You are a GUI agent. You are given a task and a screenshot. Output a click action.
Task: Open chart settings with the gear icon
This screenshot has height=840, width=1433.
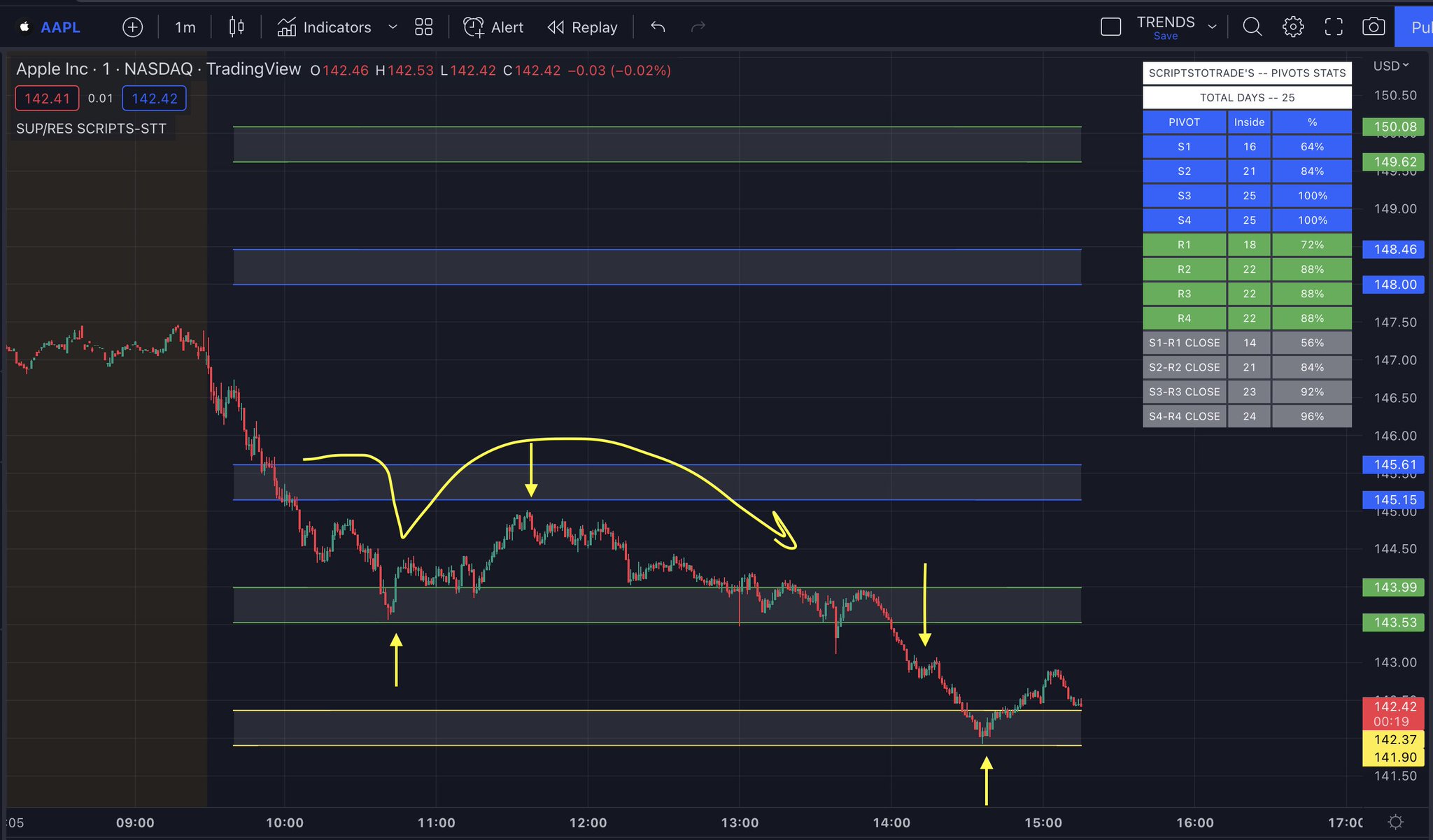pyautogui.click(x=1292, y=27)
